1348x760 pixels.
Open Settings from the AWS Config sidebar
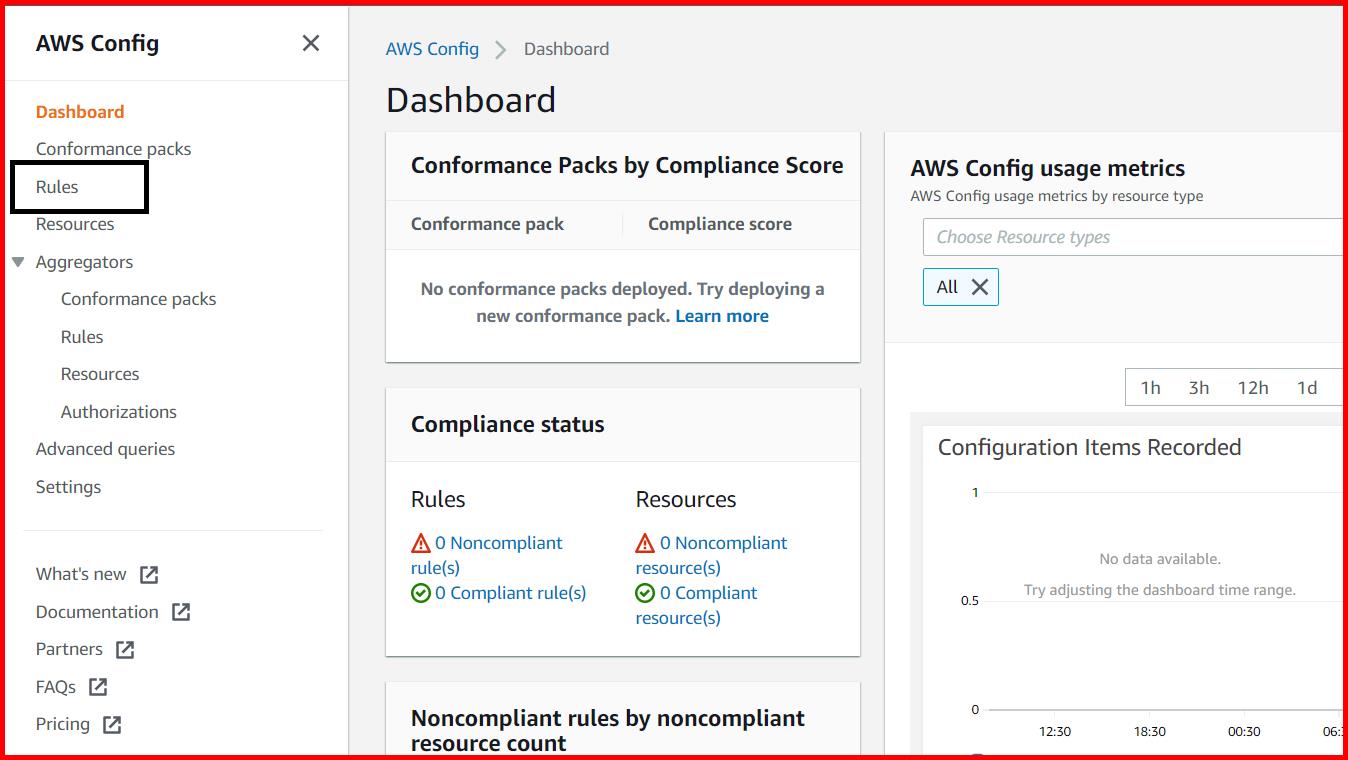[x=68, y=487]
